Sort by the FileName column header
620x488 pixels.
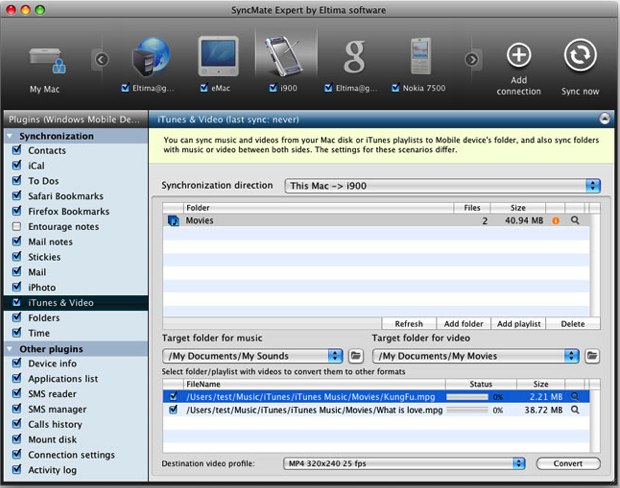(x=314, y=384)
